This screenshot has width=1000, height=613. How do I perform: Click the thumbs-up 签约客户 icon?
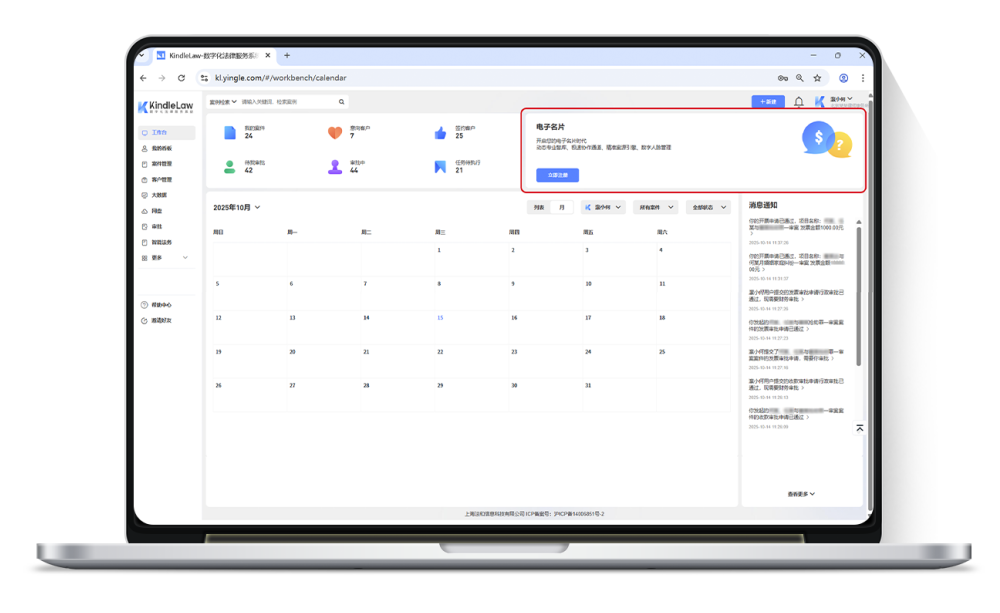tap(440, 133)
